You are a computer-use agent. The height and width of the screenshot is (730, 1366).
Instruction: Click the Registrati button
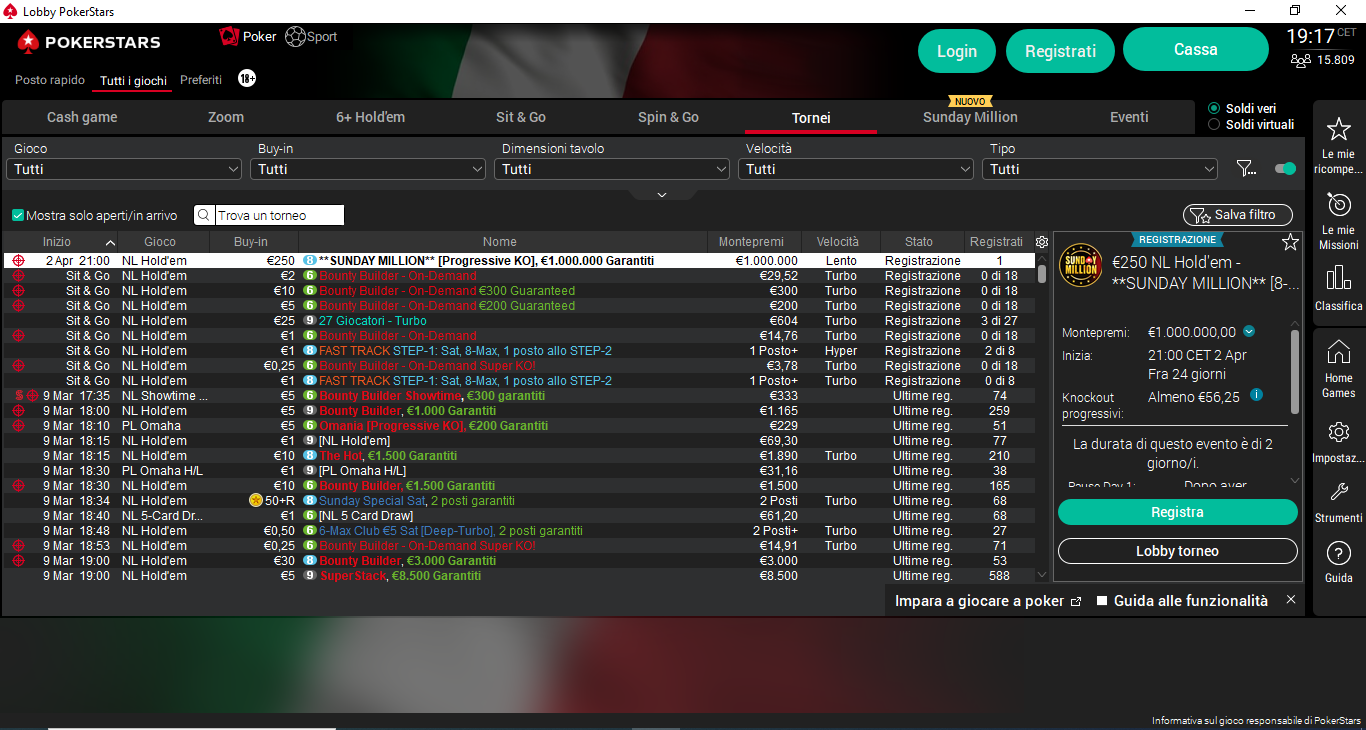pyautogui.click(x=1060, y=51)
